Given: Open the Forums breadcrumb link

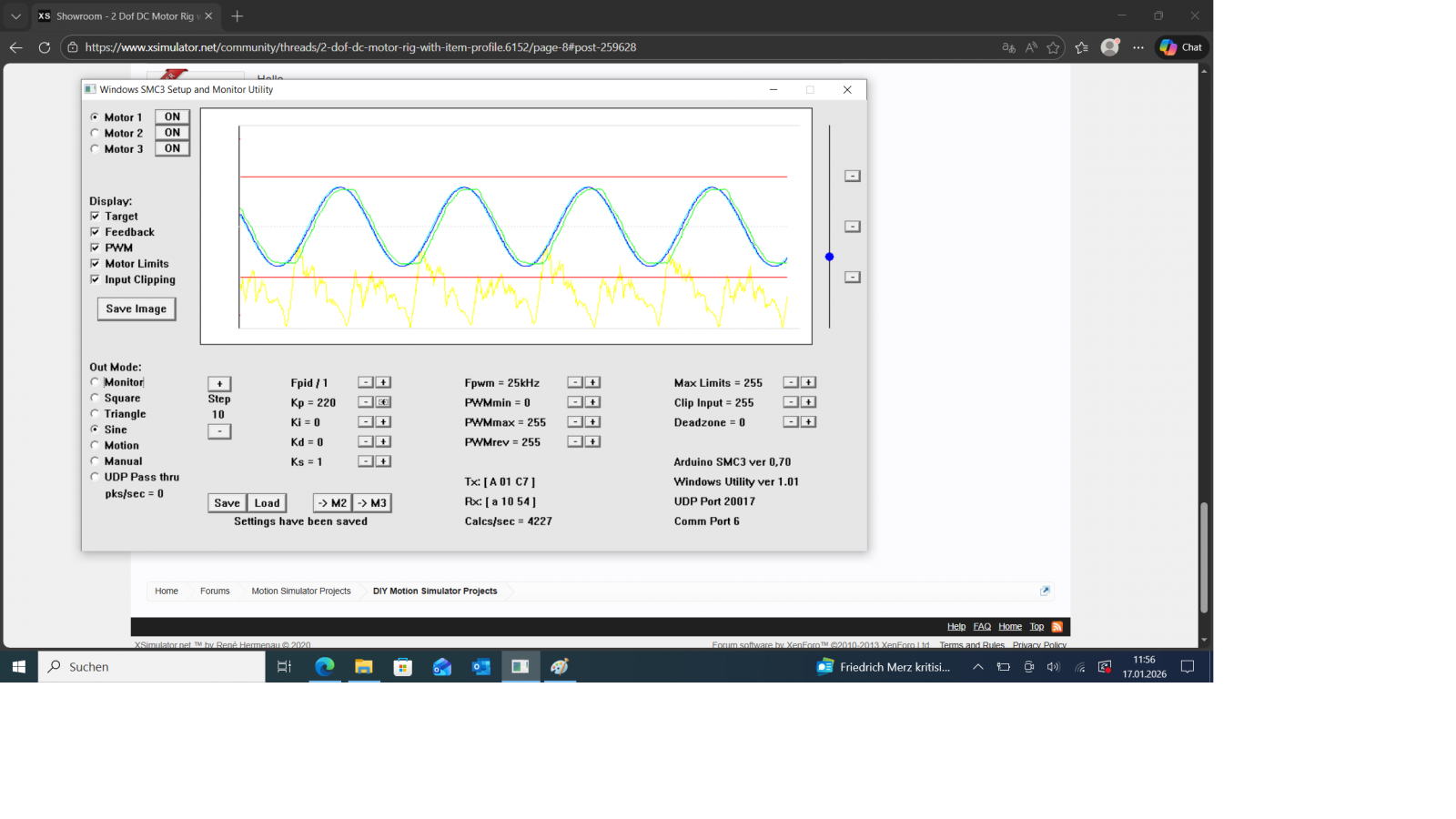Looking at the screenshot, I should 215,591.
